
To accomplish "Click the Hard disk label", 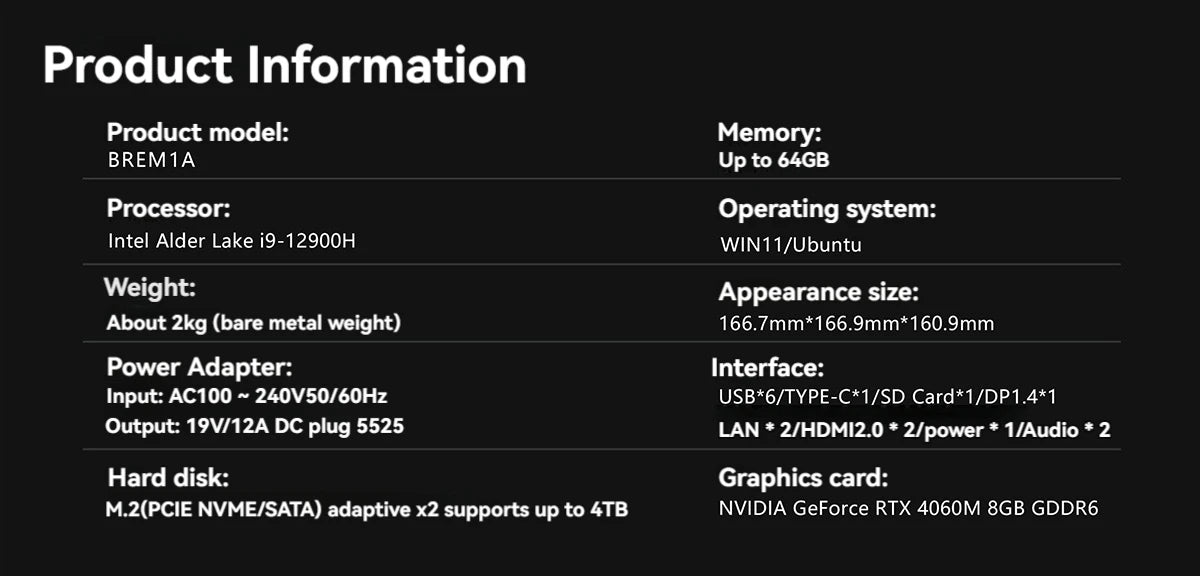I will coord(174,477).
